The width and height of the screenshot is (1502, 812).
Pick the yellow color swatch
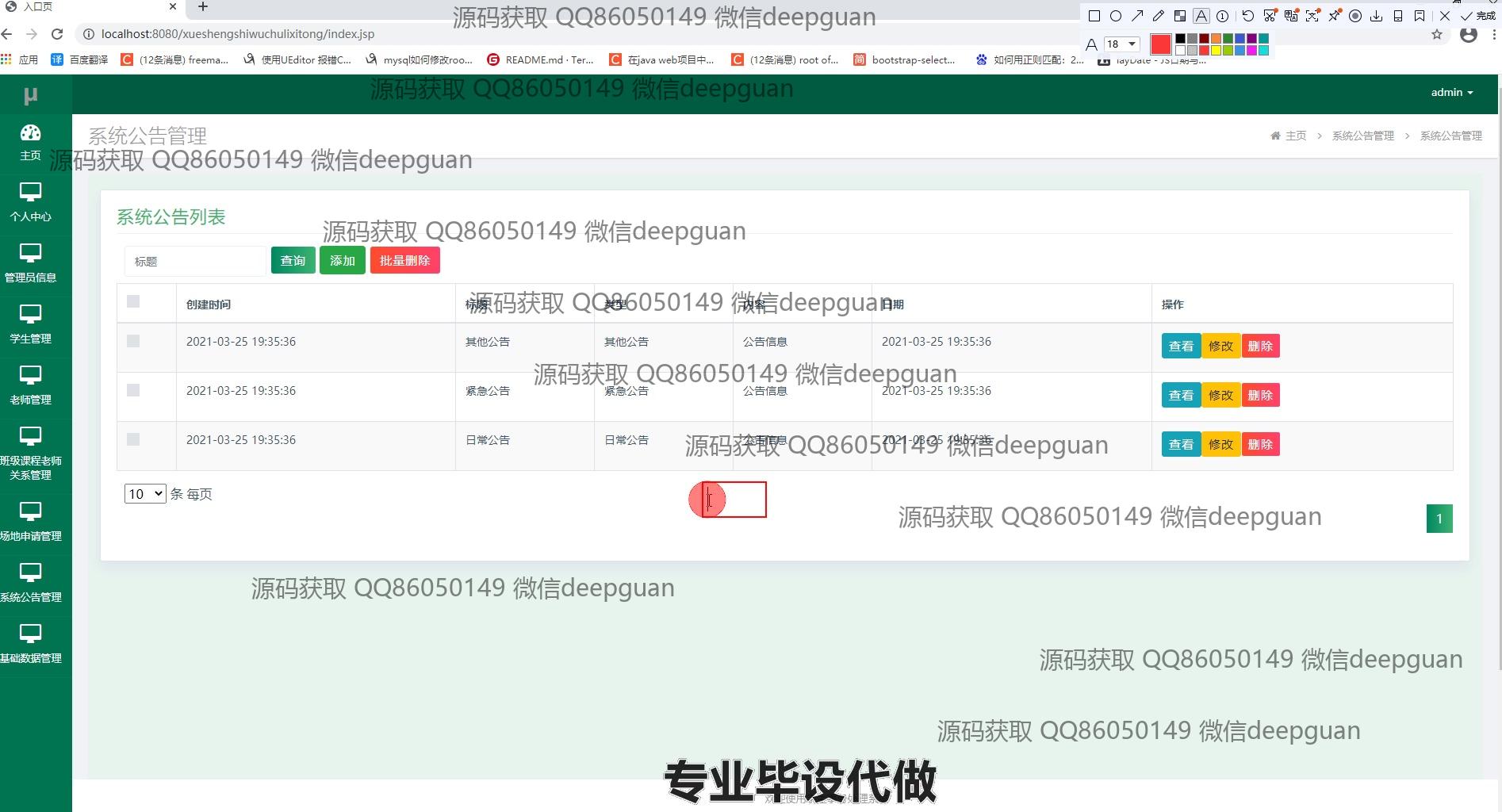[x=1216, y=50]
